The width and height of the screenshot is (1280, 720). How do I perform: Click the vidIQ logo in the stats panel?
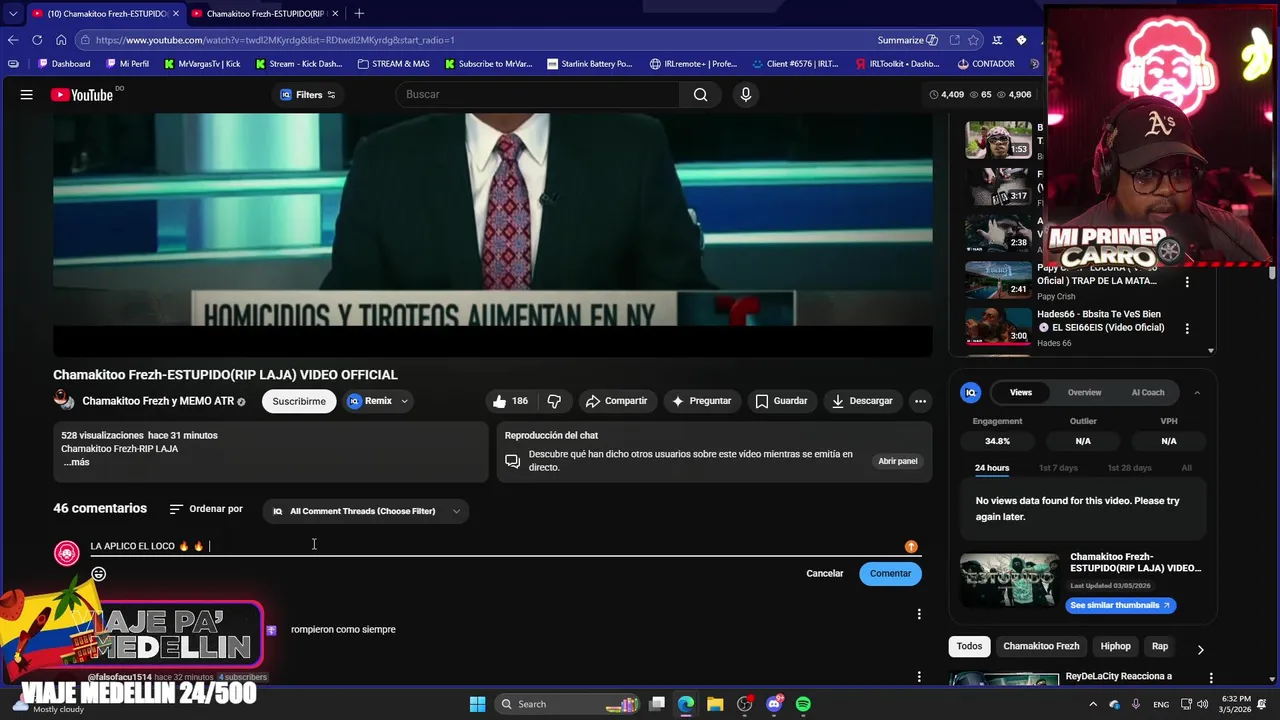pos(970,393)
